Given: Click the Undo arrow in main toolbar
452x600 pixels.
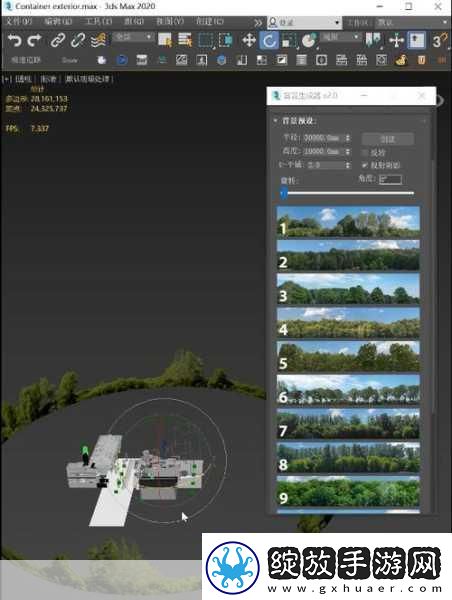Looking at the screenshot, I should (15, 40).
